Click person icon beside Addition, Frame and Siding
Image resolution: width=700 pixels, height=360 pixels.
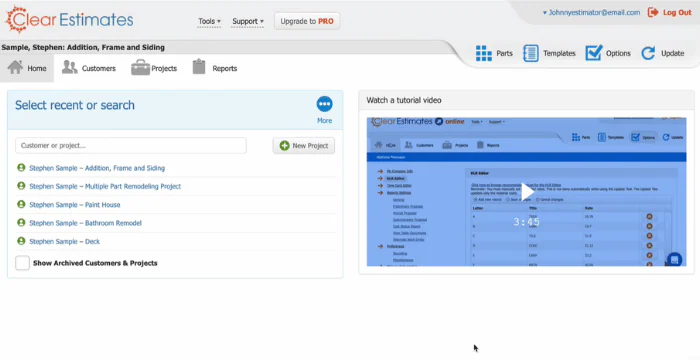(21, 167)
